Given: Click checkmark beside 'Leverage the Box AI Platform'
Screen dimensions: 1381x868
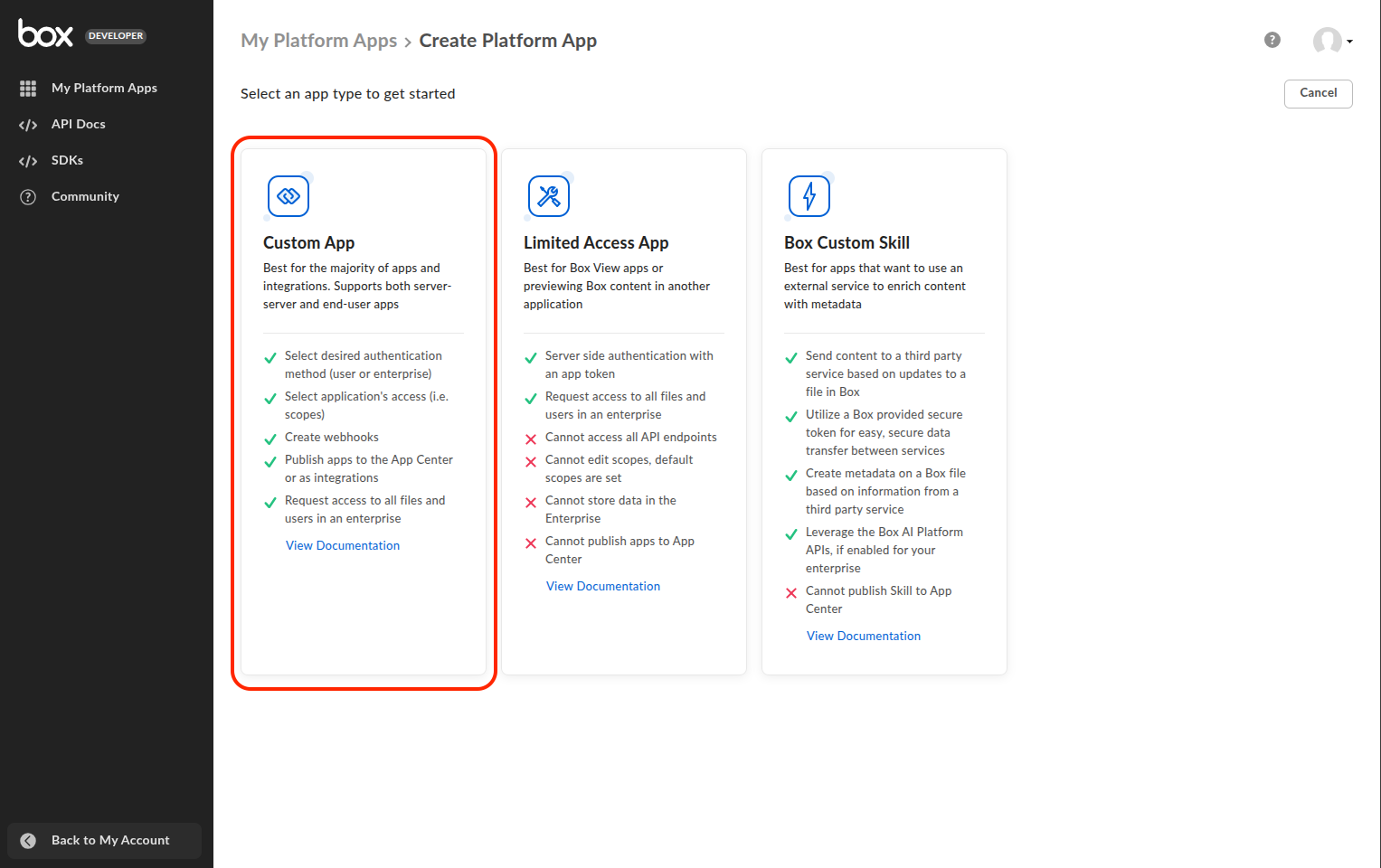Looking at the screenshot, I should tap(791, 534).
